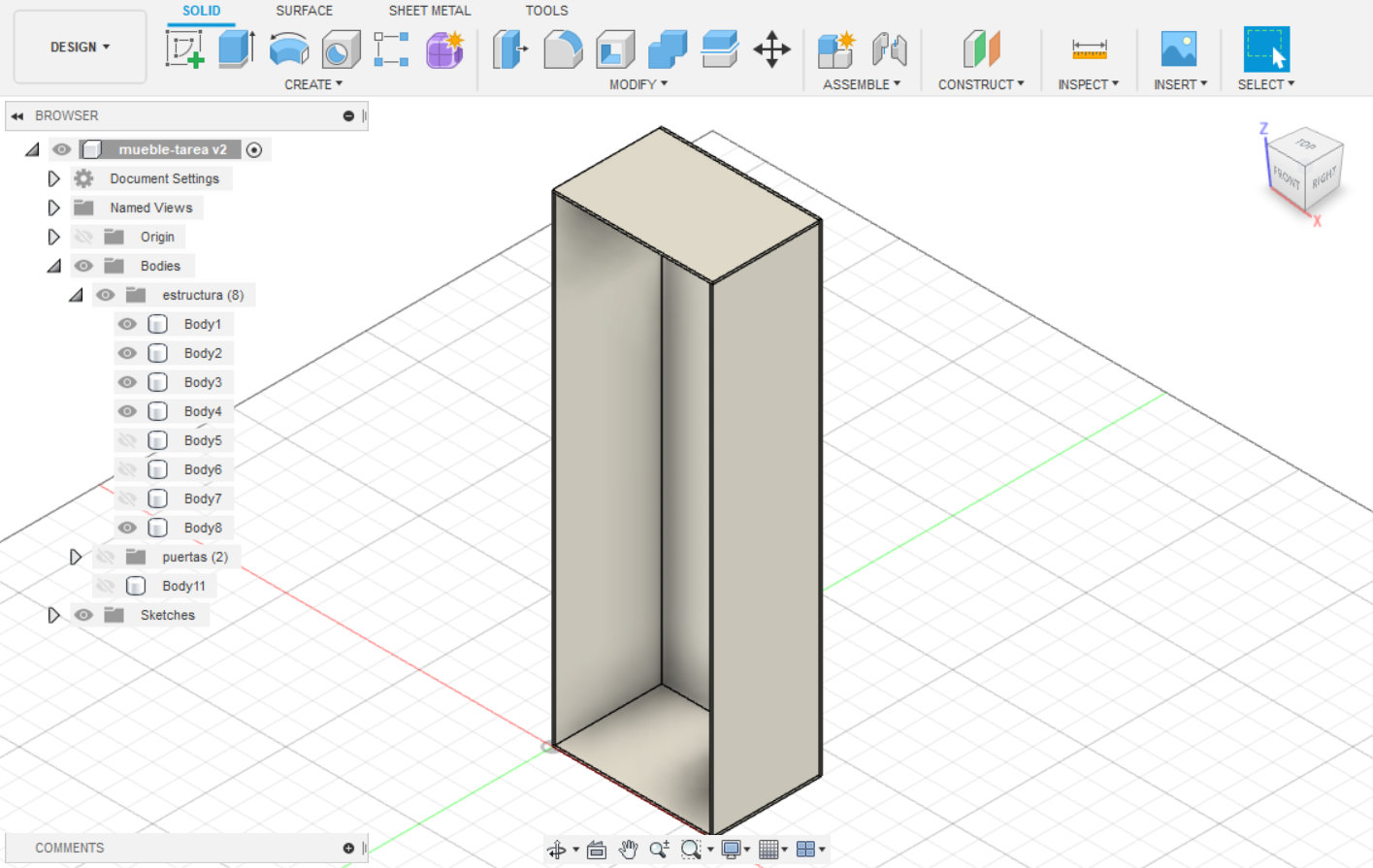
Task: Select the Fillet tool
Action: (x=563, y=48)
